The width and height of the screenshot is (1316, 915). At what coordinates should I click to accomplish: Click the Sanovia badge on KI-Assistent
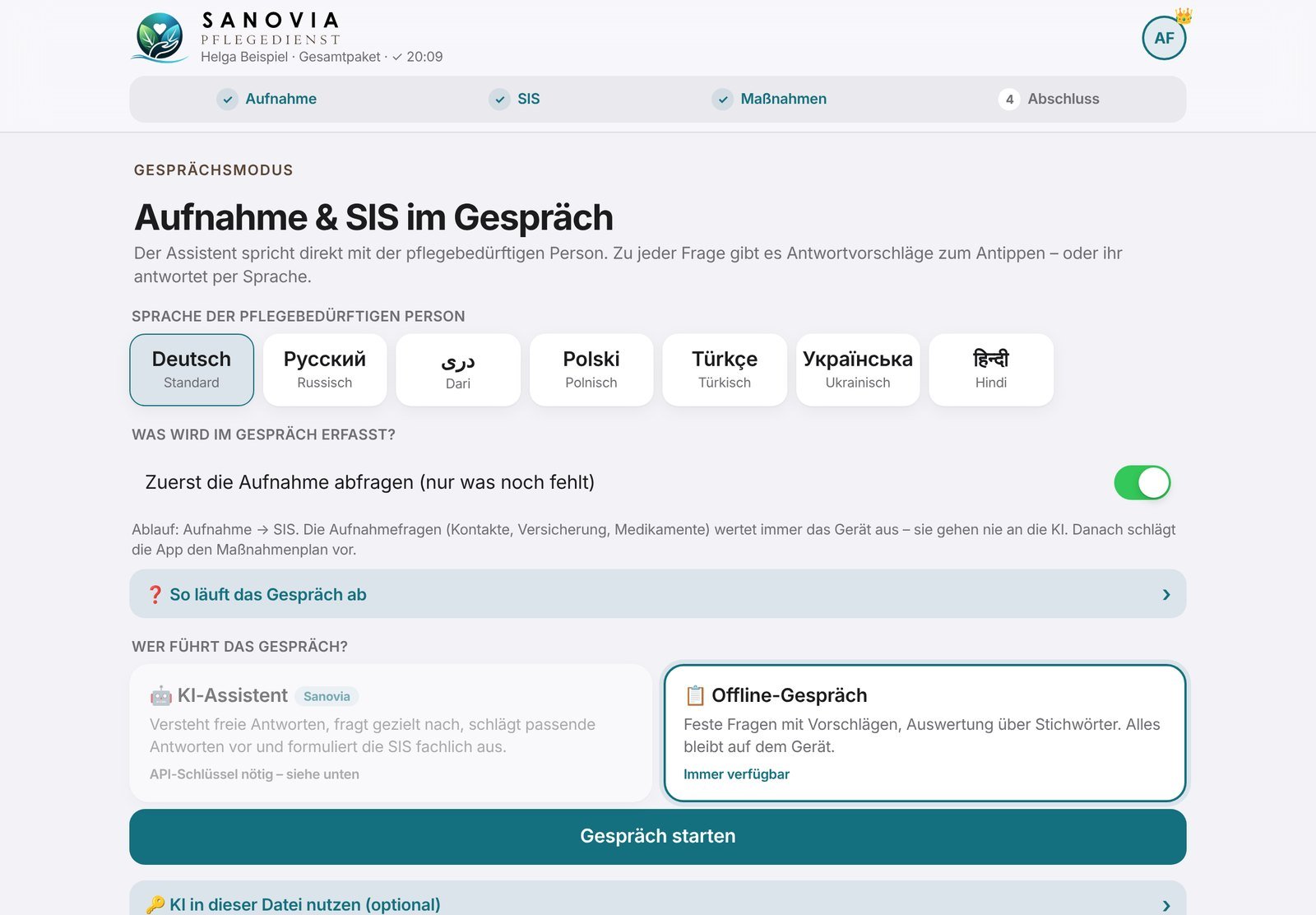point(327,696)
